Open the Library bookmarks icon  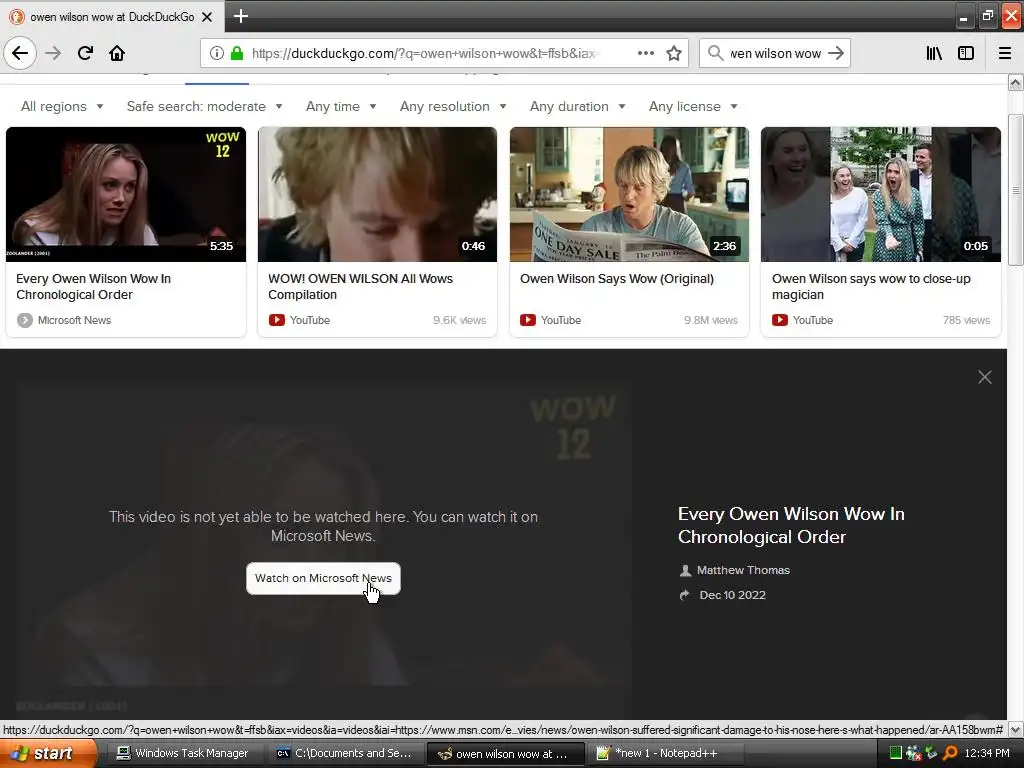(934, 53)
